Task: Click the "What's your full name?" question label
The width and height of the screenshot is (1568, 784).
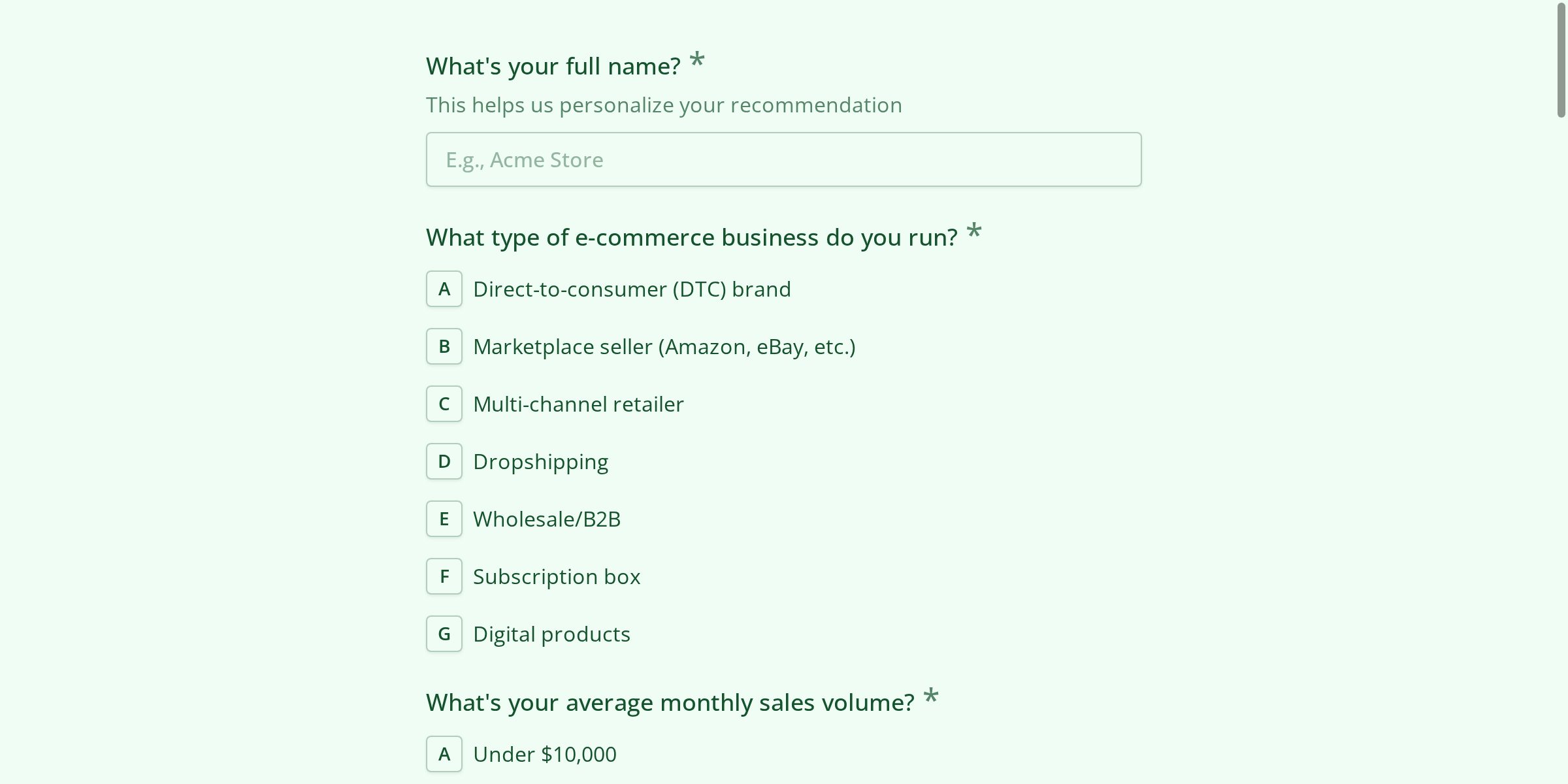Action: coord(553,66)
